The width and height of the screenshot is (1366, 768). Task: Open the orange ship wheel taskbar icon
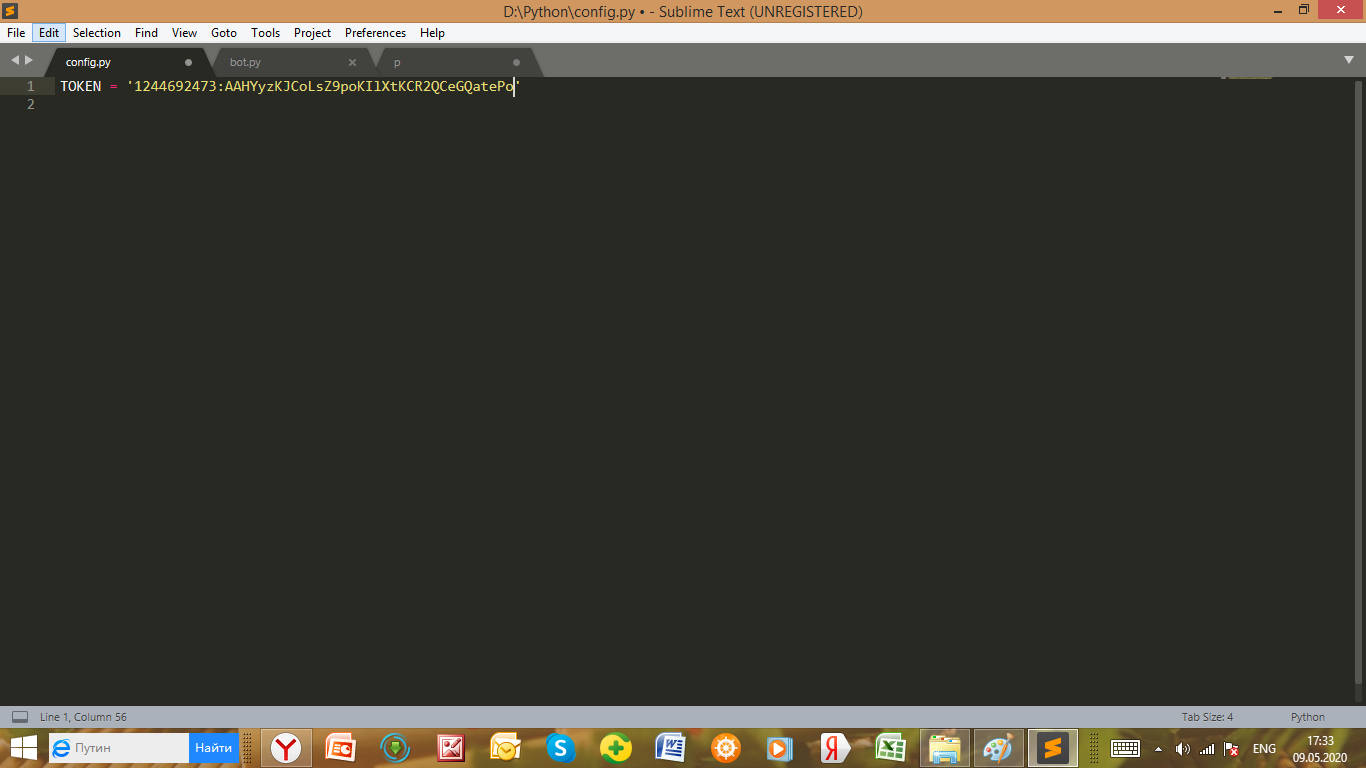click(726, 748)
